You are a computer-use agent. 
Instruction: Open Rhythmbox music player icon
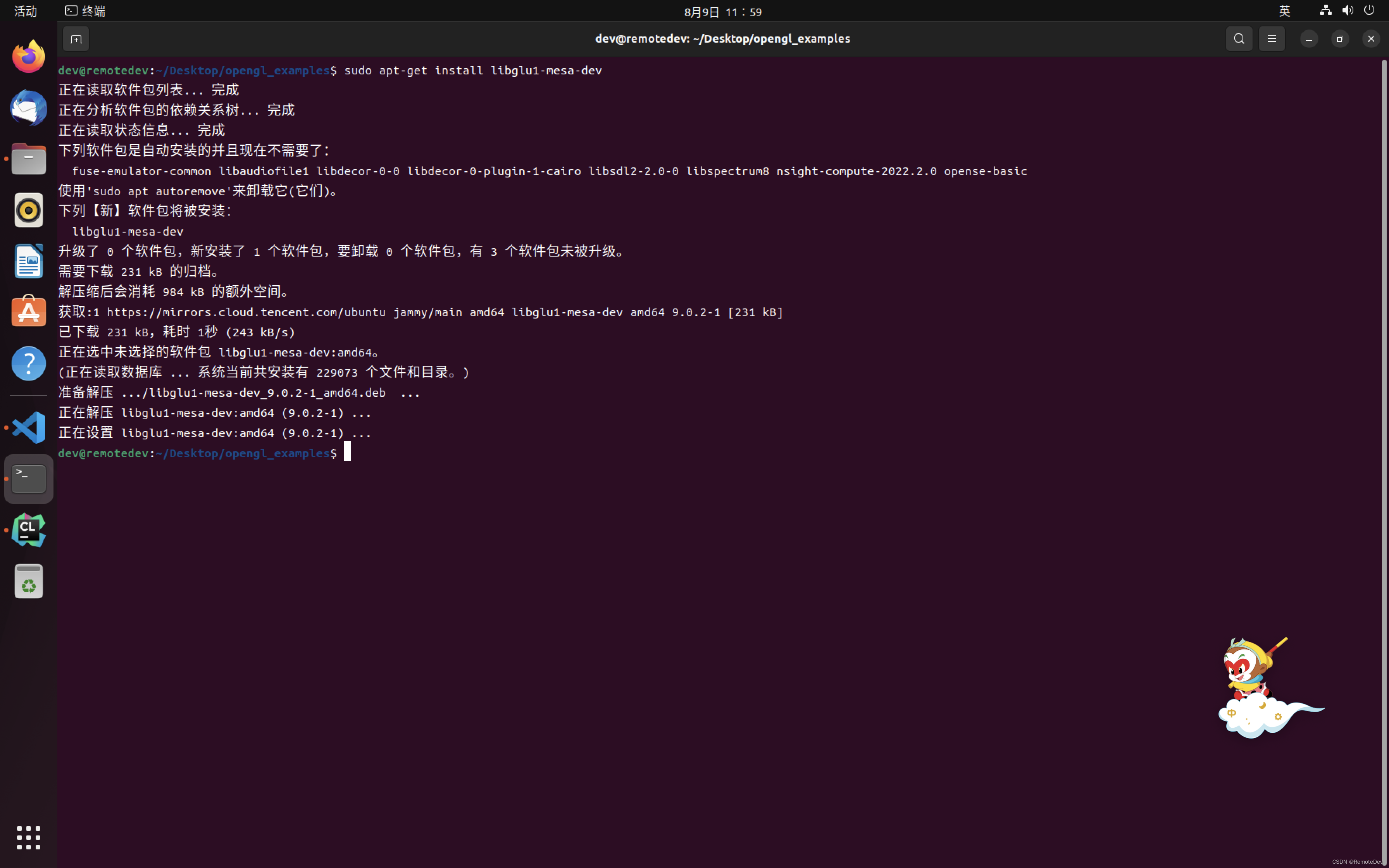coord(29,210)
